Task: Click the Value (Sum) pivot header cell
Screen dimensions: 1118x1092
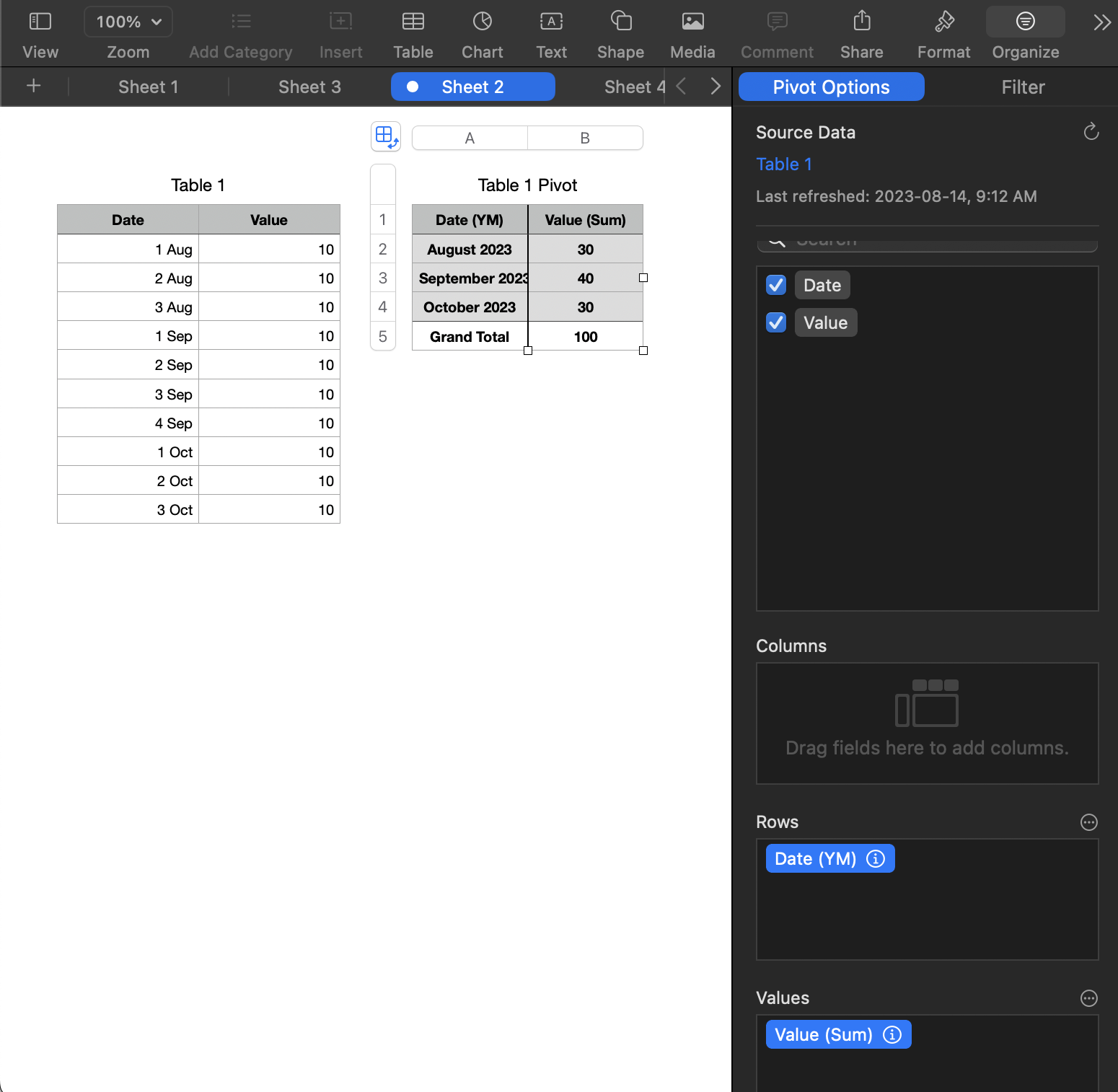Action: pyautogui.click(x=586, y=219)
